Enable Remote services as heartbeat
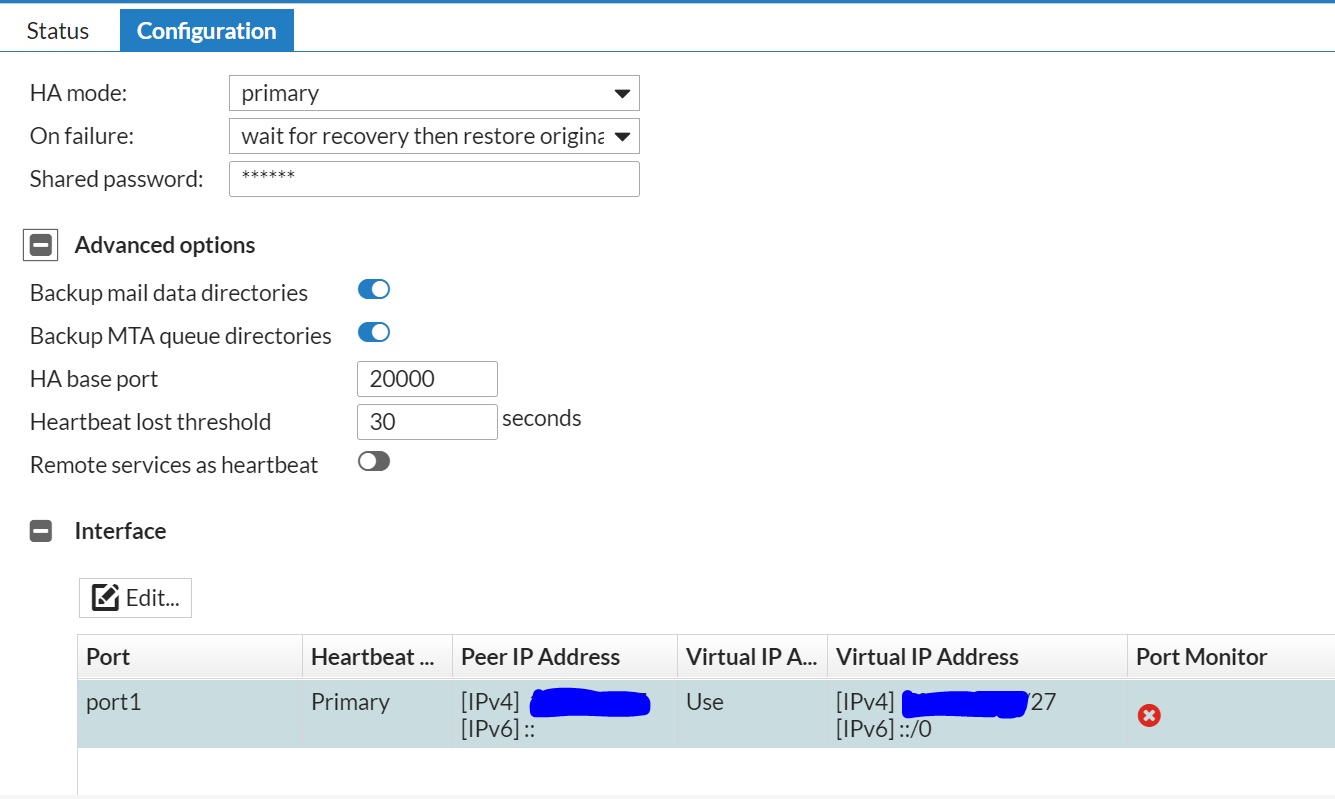The width and height of the screenshot is (1335, 799). click(x=374, y=462)
